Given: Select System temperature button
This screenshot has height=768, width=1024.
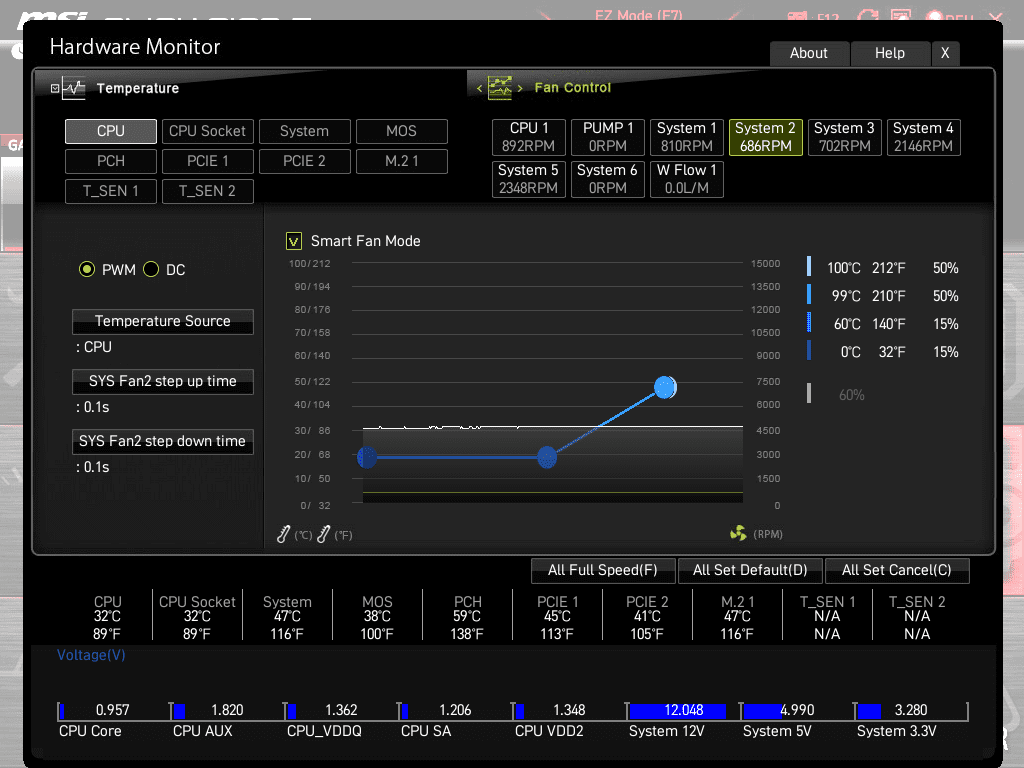Looking at the screenshot, I should point(304,131).
